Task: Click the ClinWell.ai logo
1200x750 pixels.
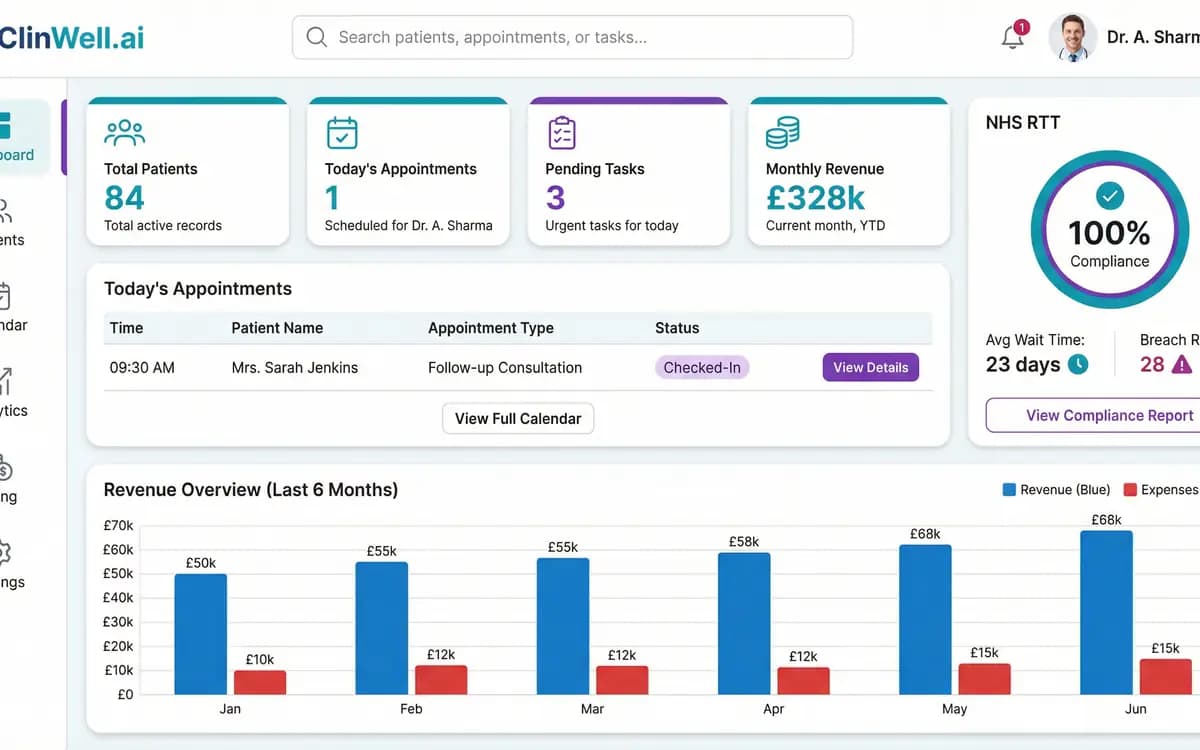Action: tap(71, 38)
